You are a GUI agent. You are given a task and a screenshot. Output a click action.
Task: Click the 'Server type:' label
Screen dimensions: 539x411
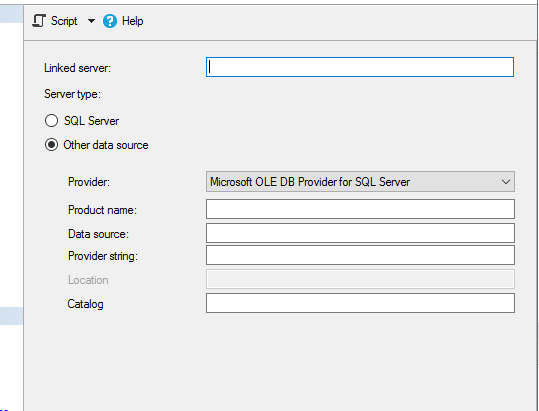[72, 94]
